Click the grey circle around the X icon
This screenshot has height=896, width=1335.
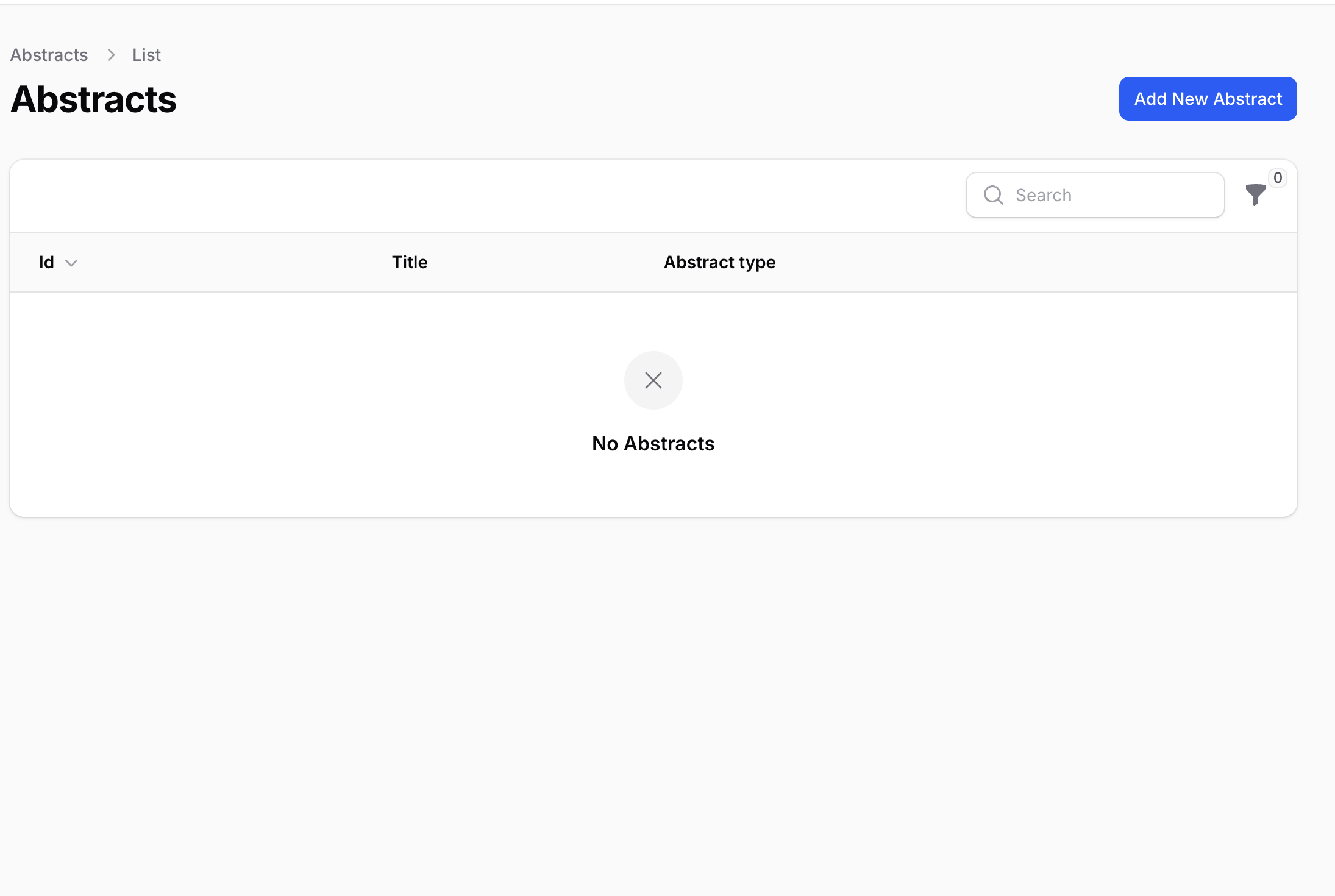pyautogui.click(x=653, y=380)
